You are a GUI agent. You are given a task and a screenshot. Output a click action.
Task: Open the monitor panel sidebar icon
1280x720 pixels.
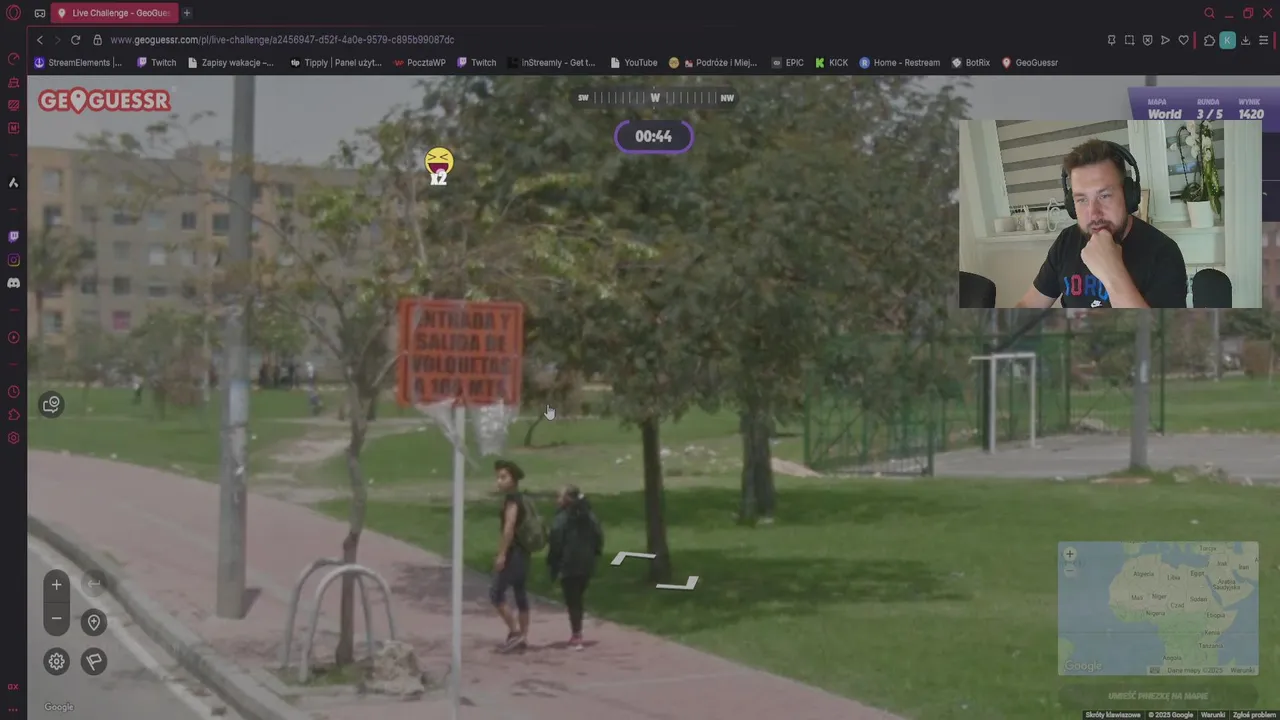coord(13,105)
